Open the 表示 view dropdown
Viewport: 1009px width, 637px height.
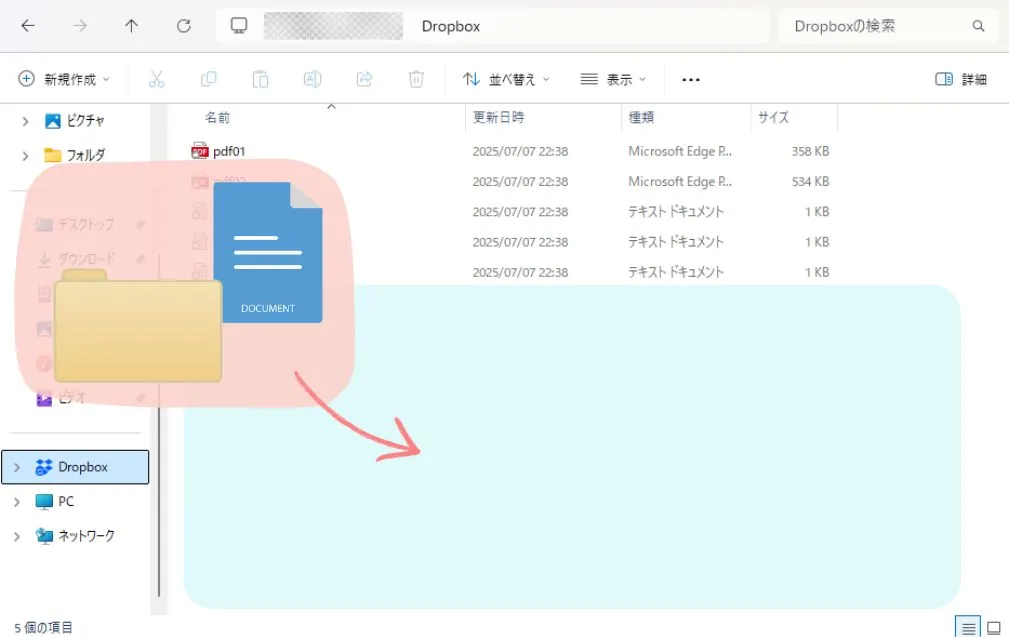coord(613,79)
